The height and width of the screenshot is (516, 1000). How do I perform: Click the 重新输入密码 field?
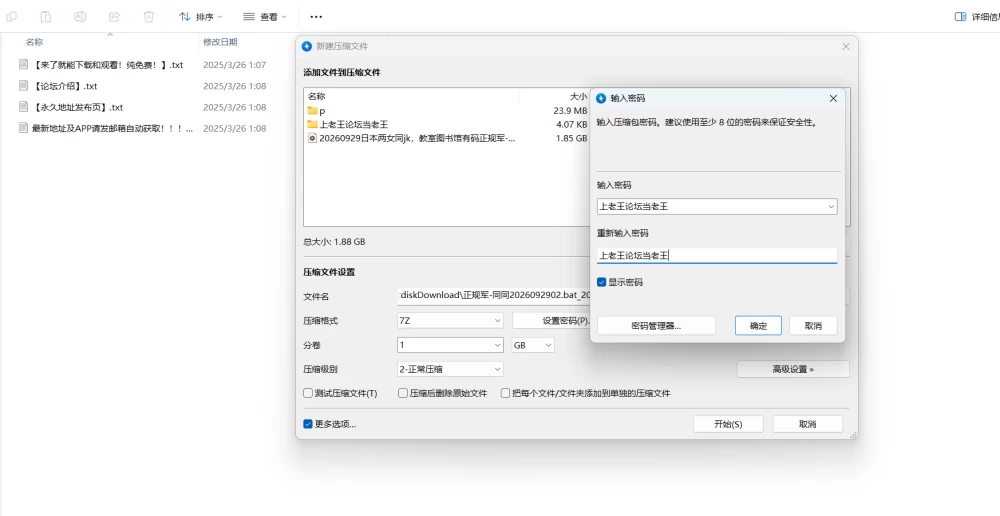click(717, 255)
